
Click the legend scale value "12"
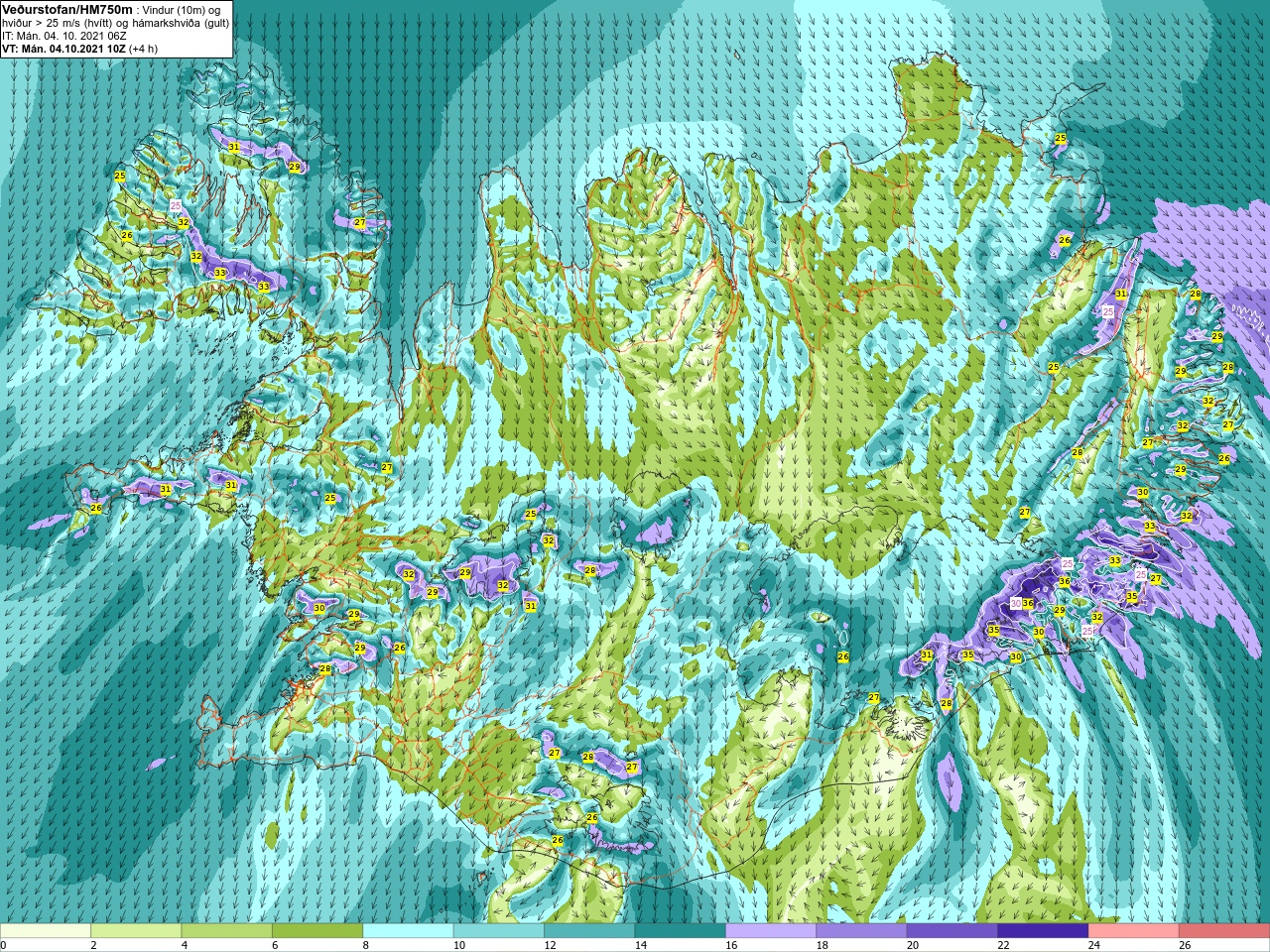550,945
